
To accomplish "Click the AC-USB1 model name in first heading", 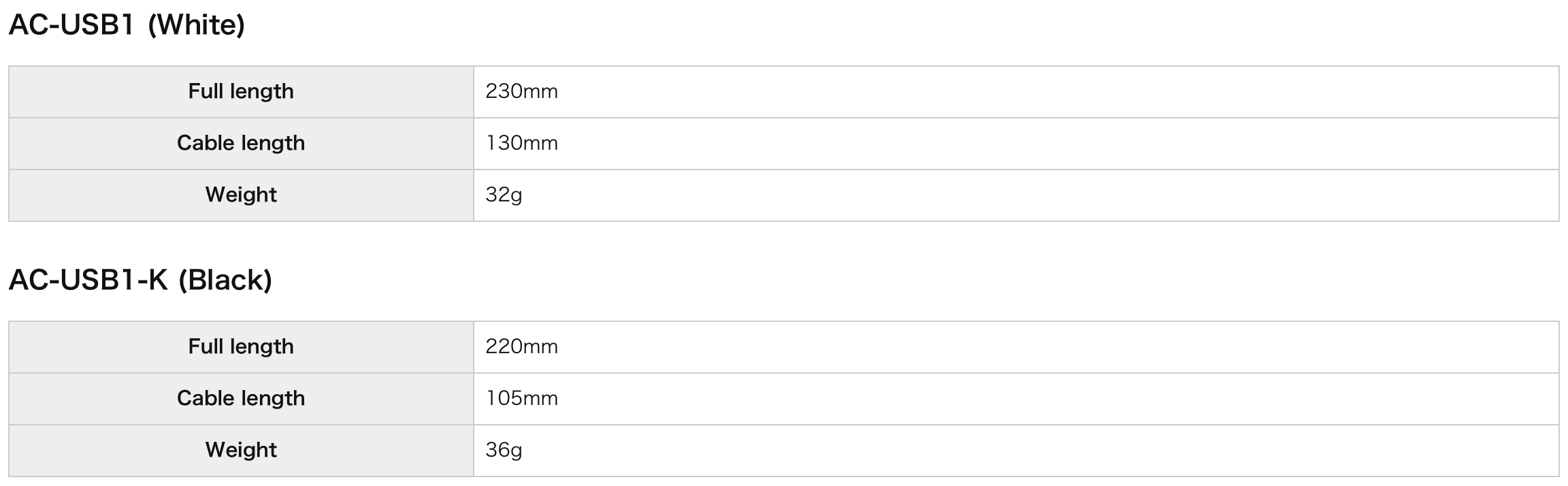I will [71, 25].
